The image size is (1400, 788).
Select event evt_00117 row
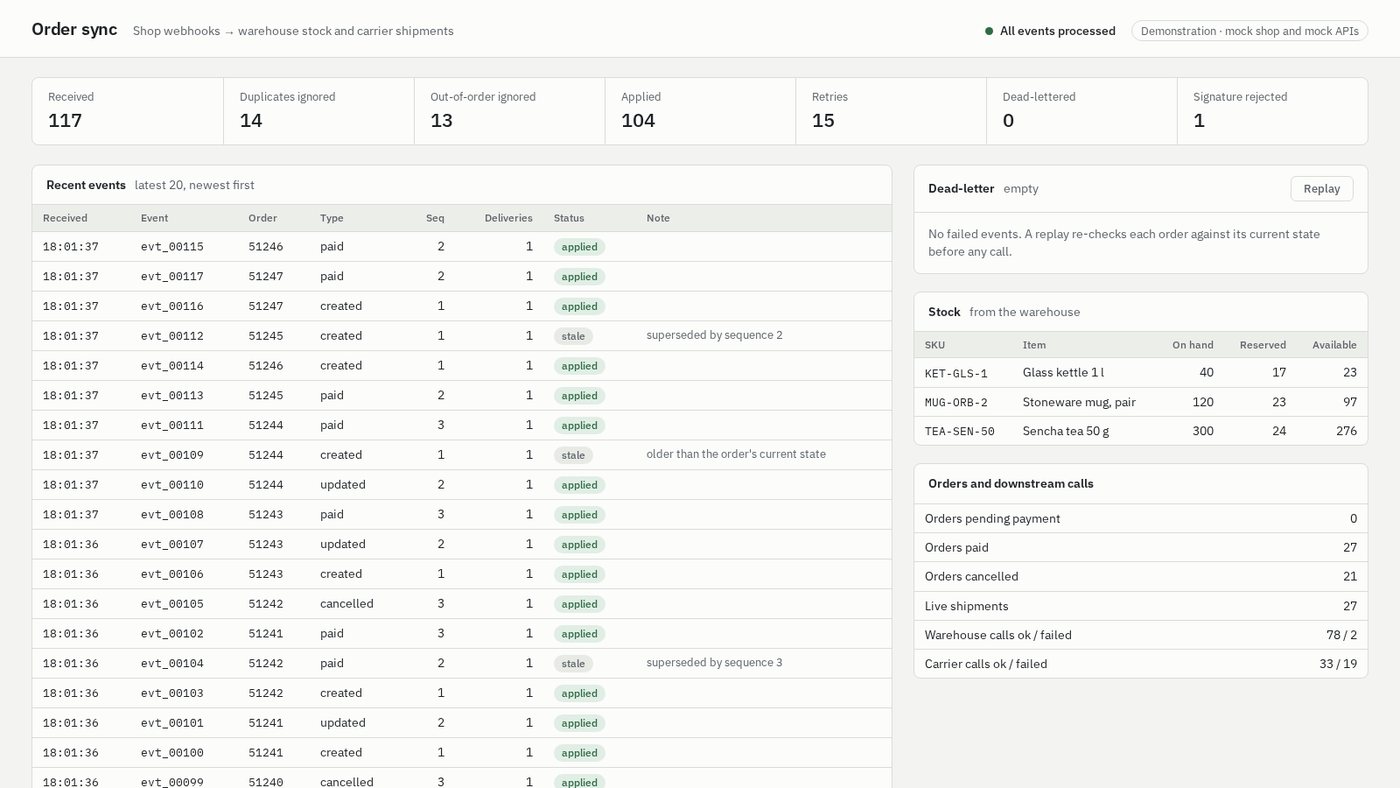tap(461, 277)
